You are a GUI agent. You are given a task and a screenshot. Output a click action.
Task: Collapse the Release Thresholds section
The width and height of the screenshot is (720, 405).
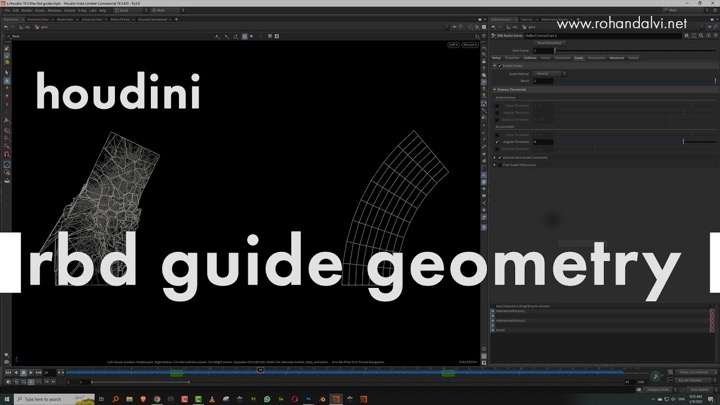495,90
